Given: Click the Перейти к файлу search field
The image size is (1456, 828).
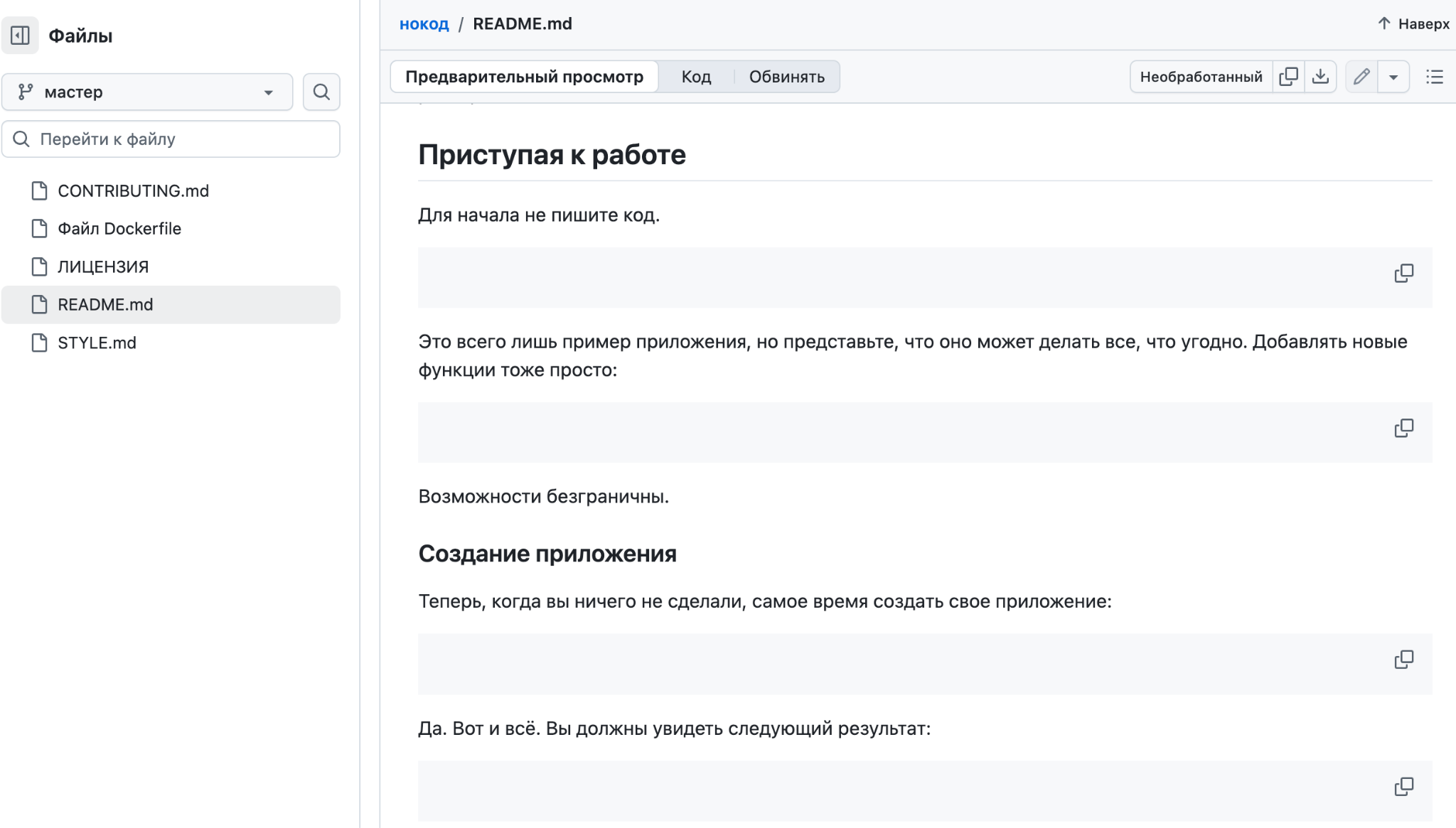Looking at the screenshot, I should (171, 139).
